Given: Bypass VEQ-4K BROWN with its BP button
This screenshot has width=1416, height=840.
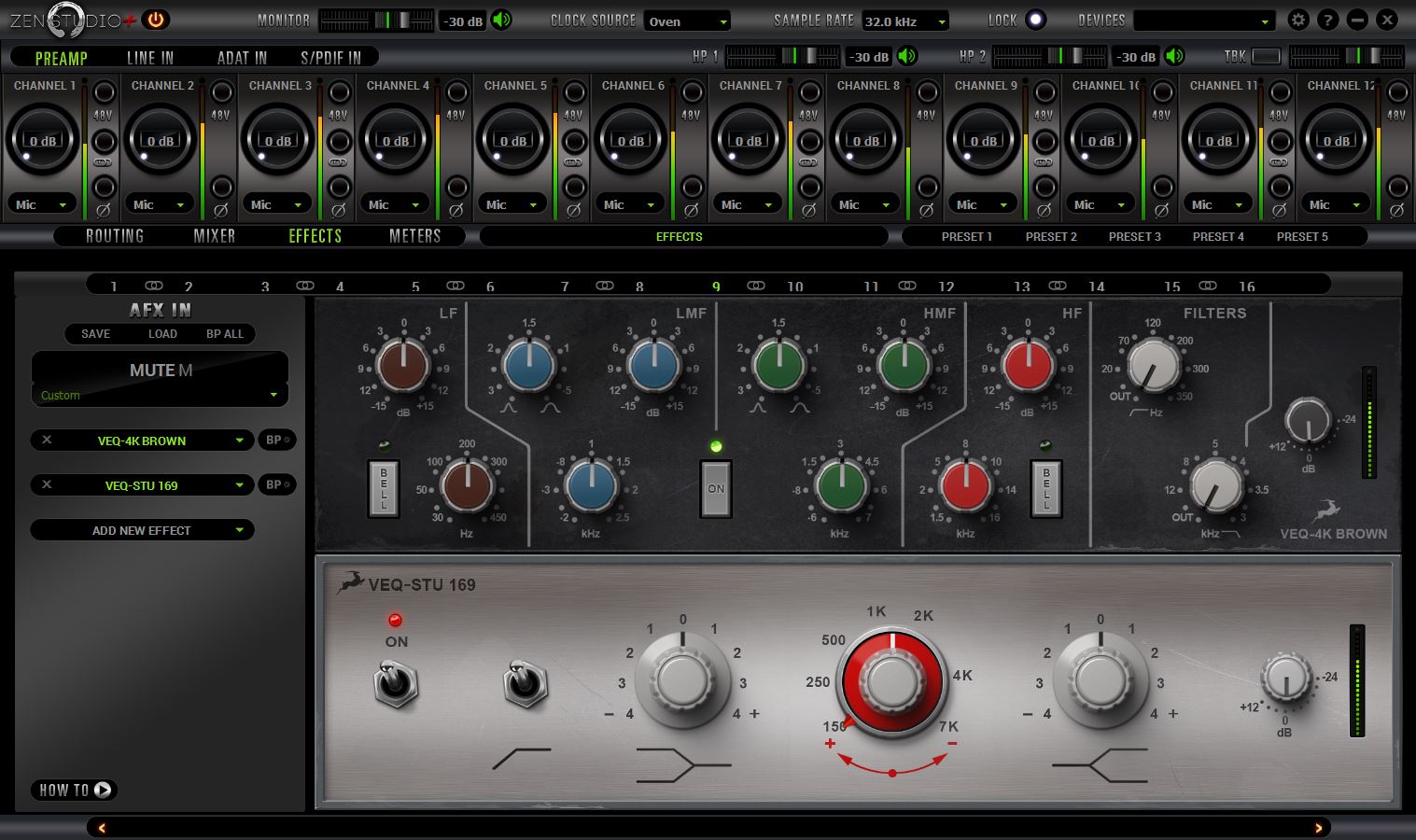Looking at the screenshot, I should pos(276,440).
